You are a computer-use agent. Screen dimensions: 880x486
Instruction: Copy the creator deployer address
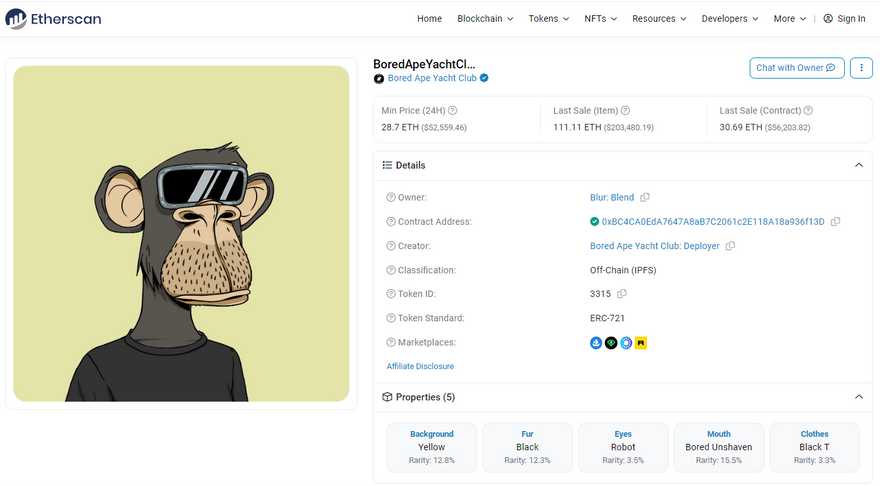coord(730,246)
